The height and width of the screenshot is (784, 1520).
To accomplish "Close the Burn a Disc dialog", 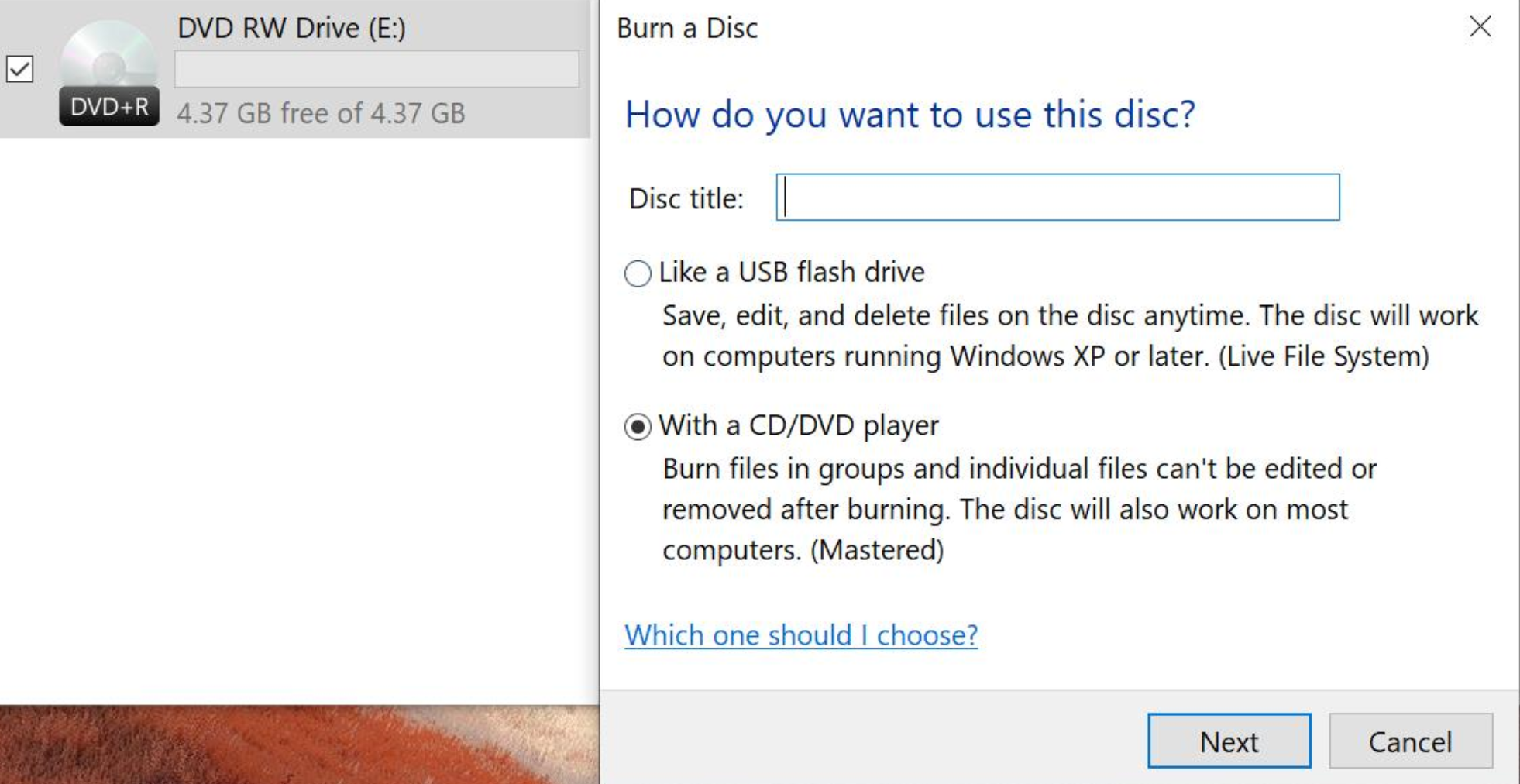I will [x=1480, y=27].
